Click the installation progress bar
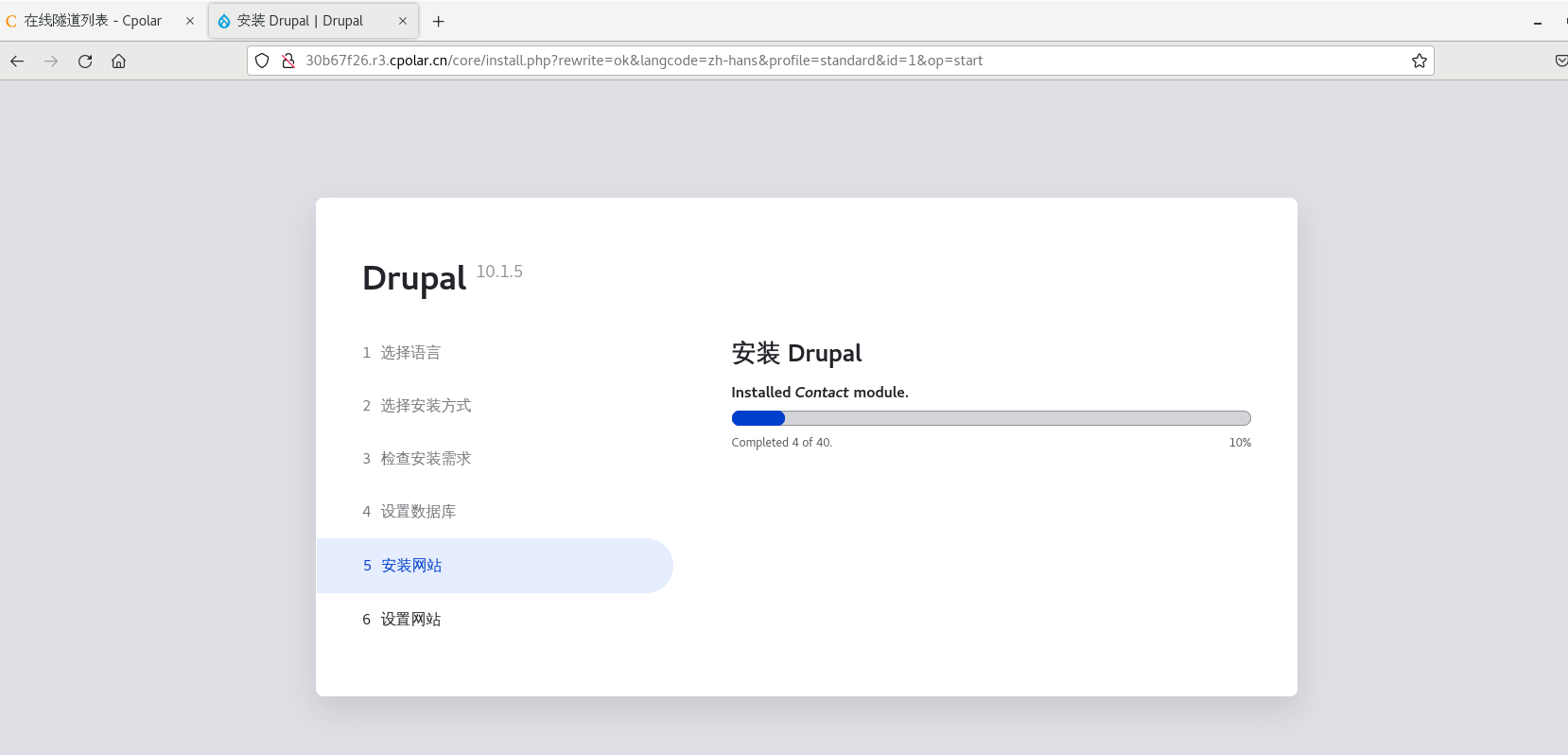This screenshot has width=1568, height=755. [x=991, y=418]
